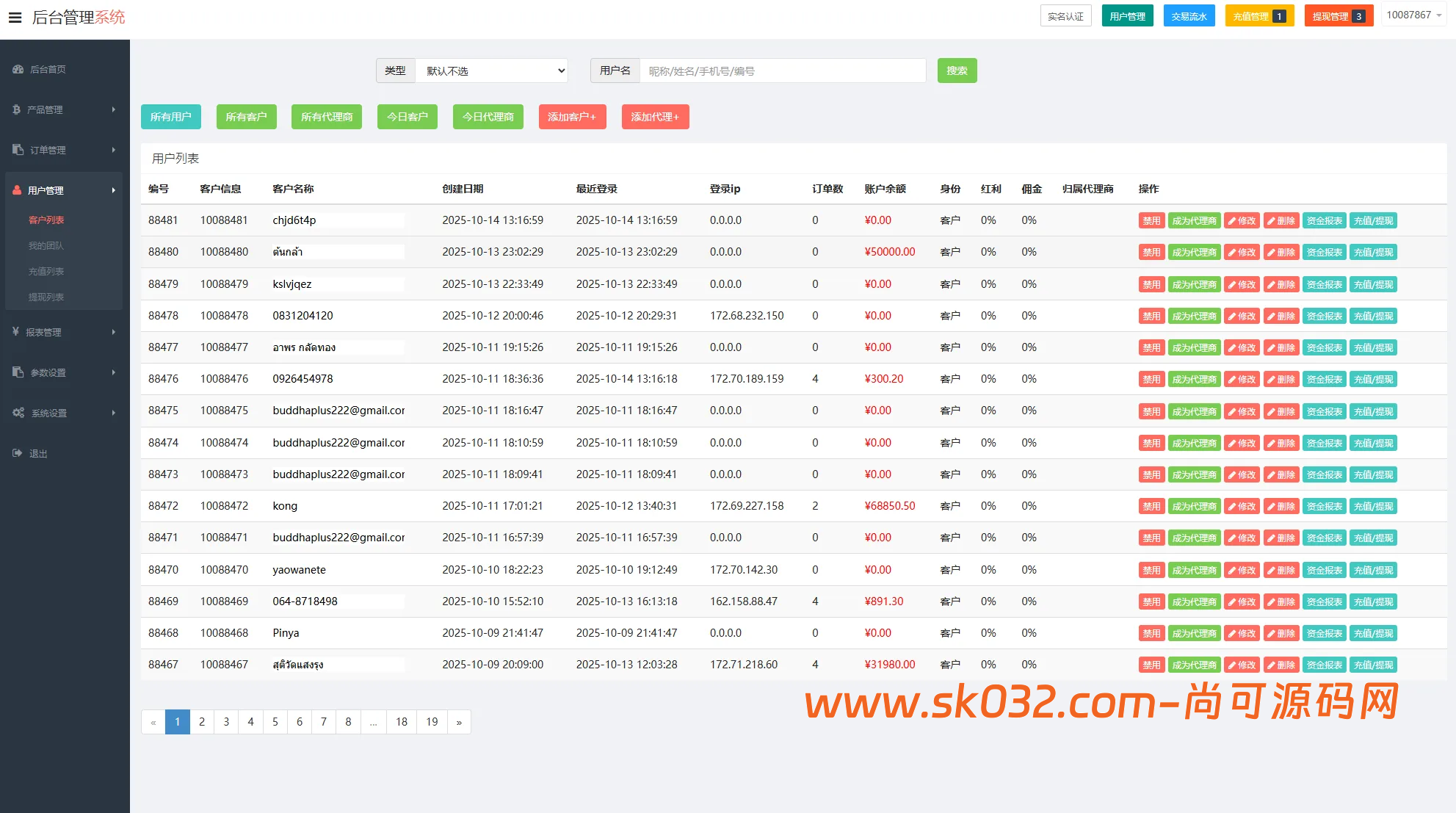1456x813 pixels.
Task: Click the hamburger menu icon
Action: pos(15,18)
